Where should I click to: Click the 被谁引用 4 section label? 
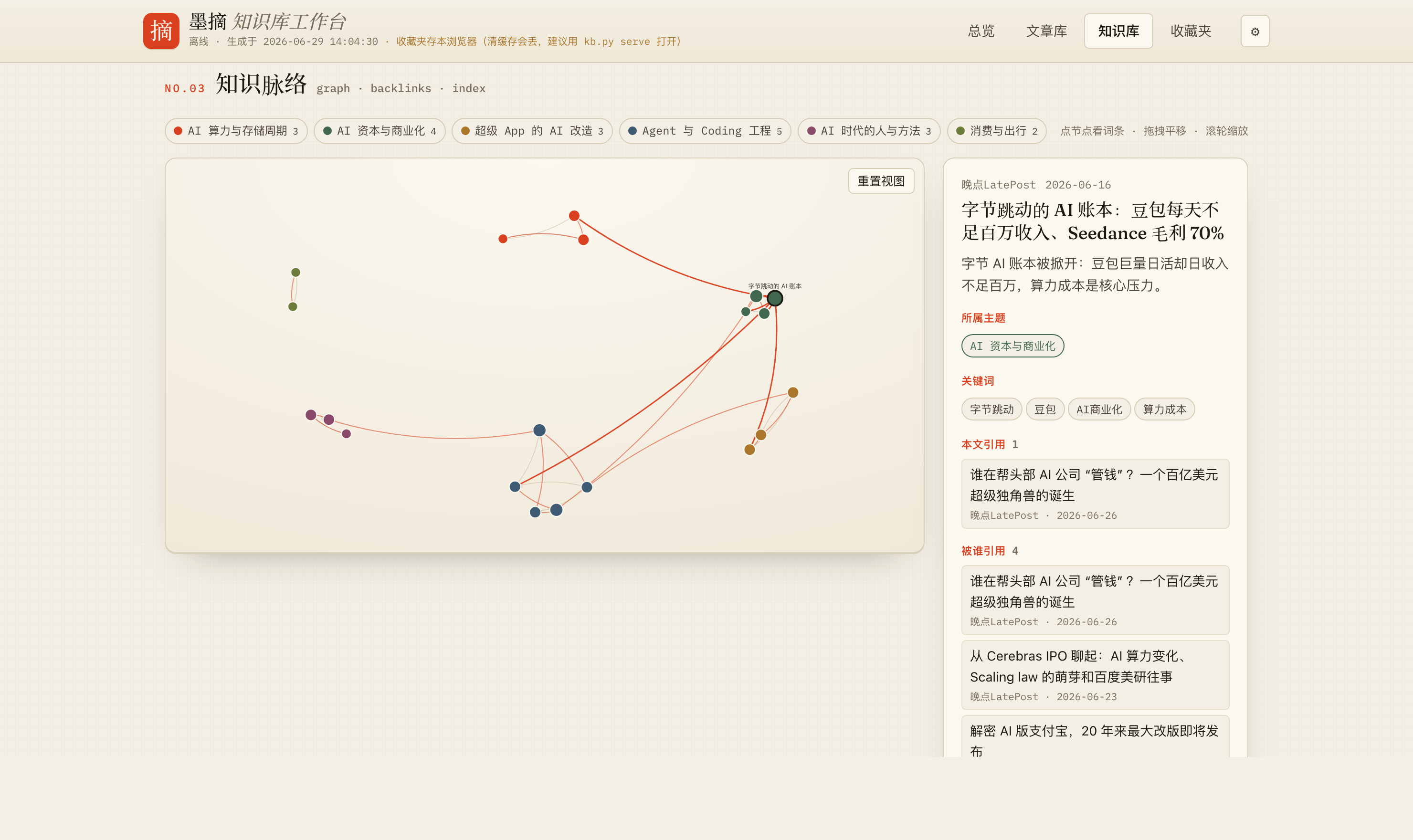click(989, 551)
